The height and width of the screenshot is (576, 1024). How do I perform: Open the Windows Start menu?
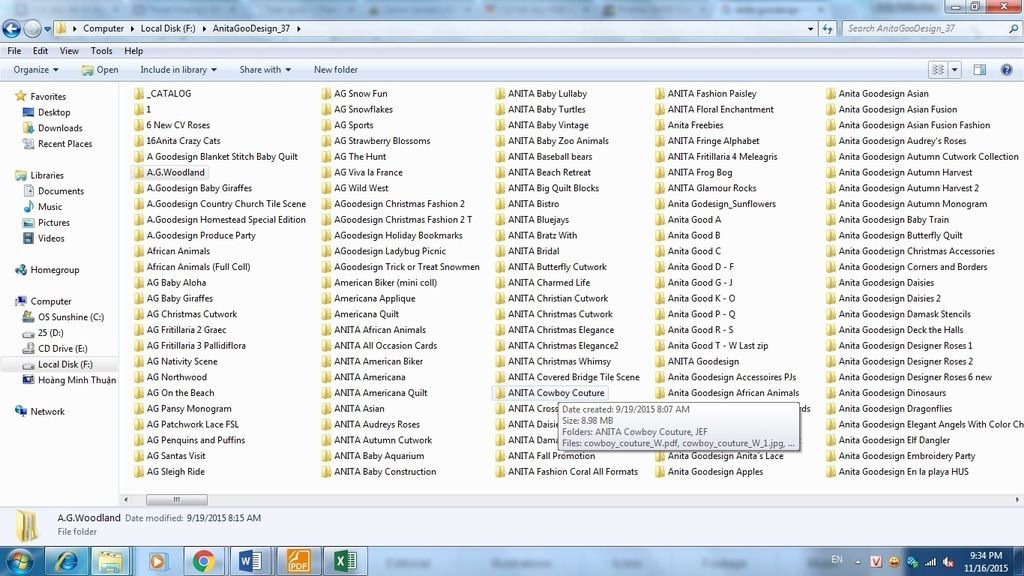point(19,561)
